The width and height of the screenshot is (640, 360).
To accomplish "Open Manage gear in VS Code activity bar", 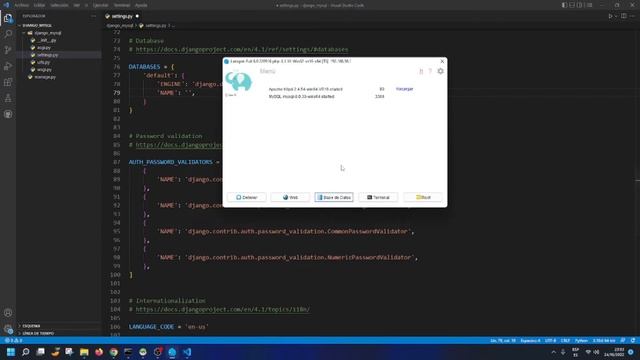I will coord(8,329).
